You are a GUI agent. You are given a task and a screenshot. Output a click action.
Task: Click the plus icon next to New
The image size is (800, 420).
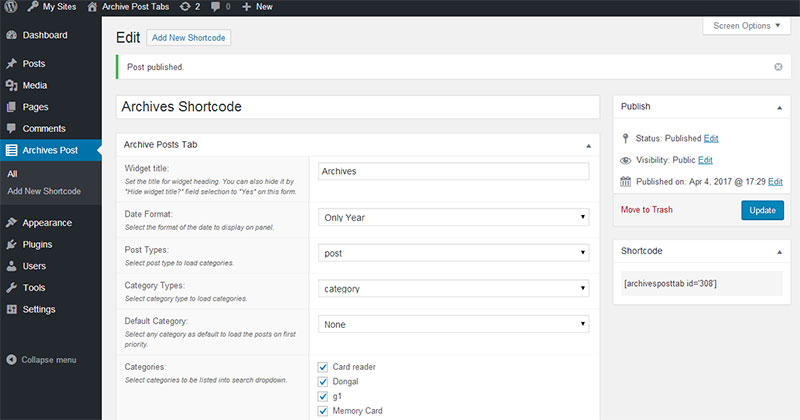point(246,7)
